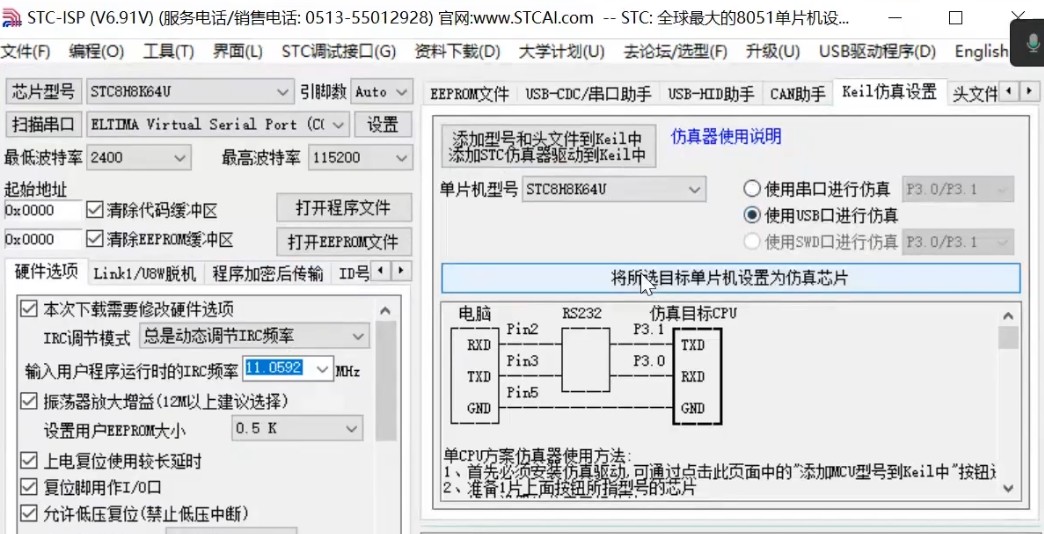Click 扫描串口 button
Image resolution: width=1044 pixels, height=534 pixels.
[x=43, y=125]
